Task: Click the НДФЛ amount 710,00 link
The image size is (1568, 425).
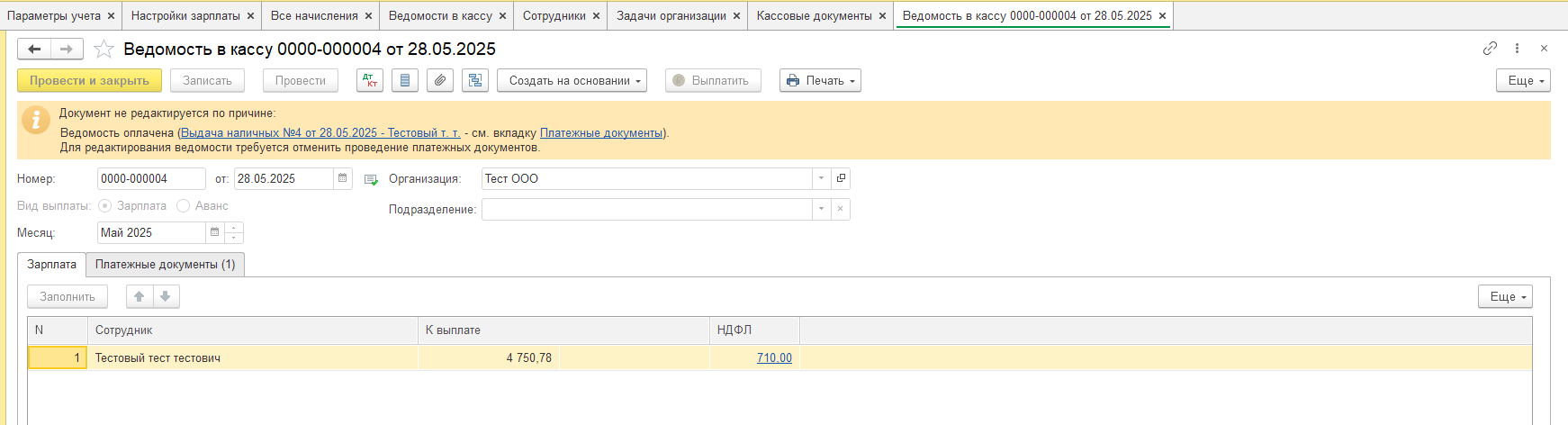Action: (x=774, y=358)
